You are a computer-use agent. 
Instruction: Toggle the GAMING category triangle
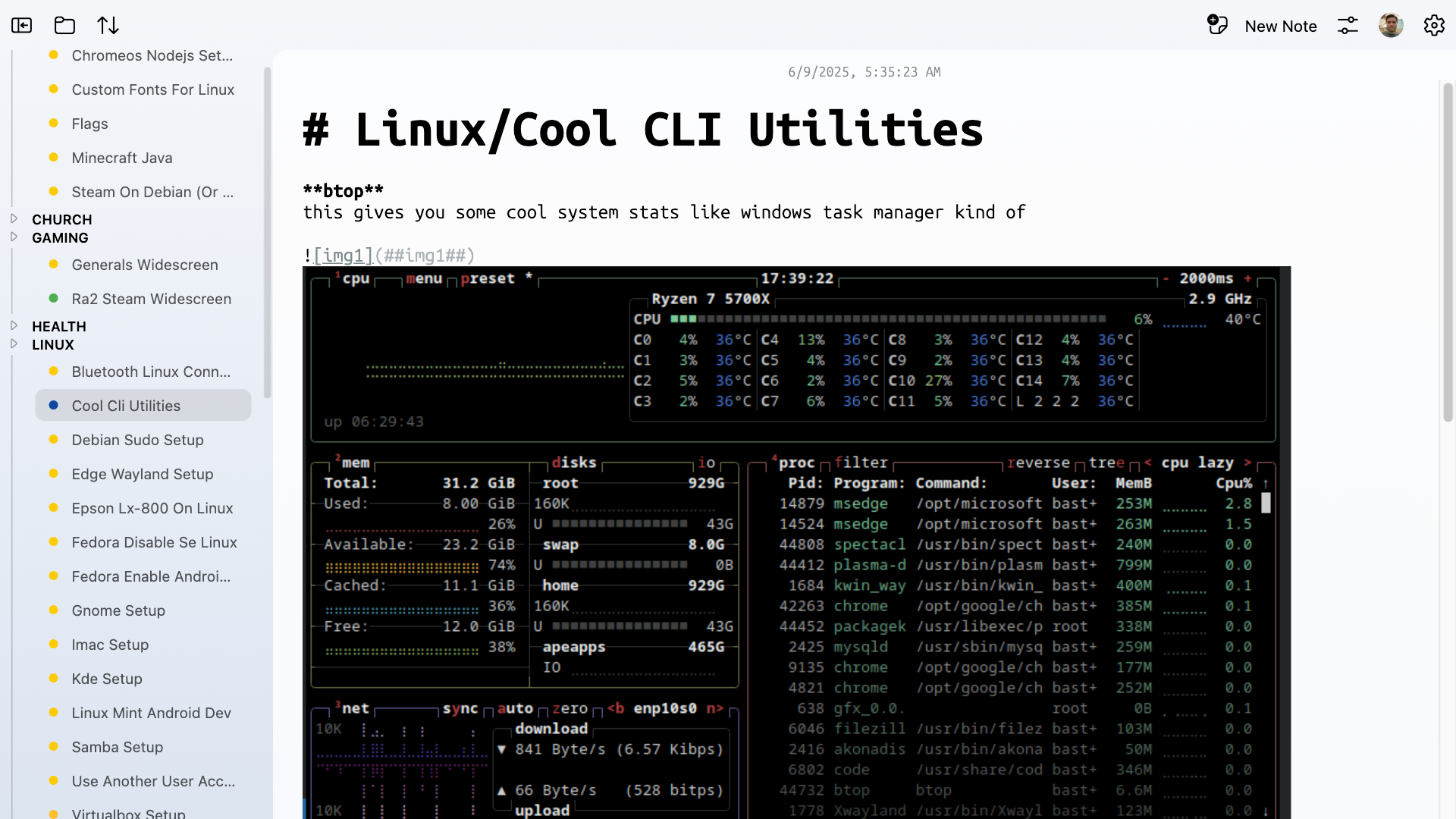(x=14, y=237)
